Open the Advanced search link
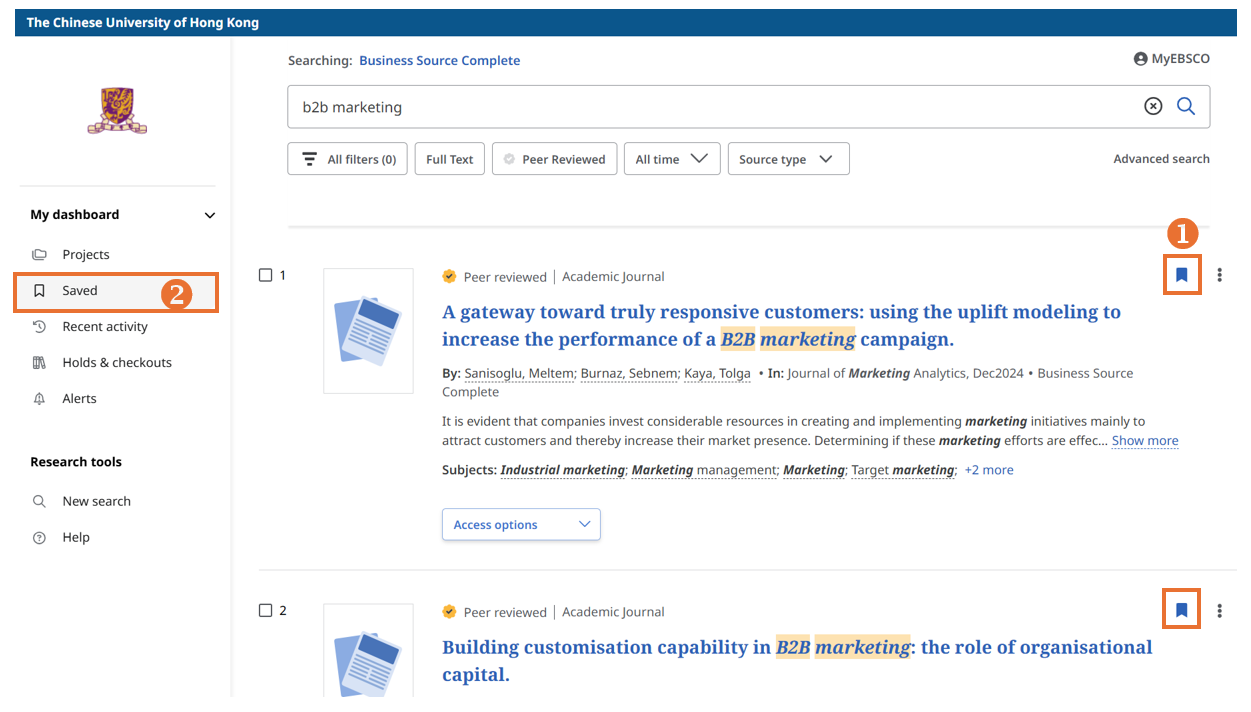The width and height of the screenshot is (1251, 712). pos(1161,158)
